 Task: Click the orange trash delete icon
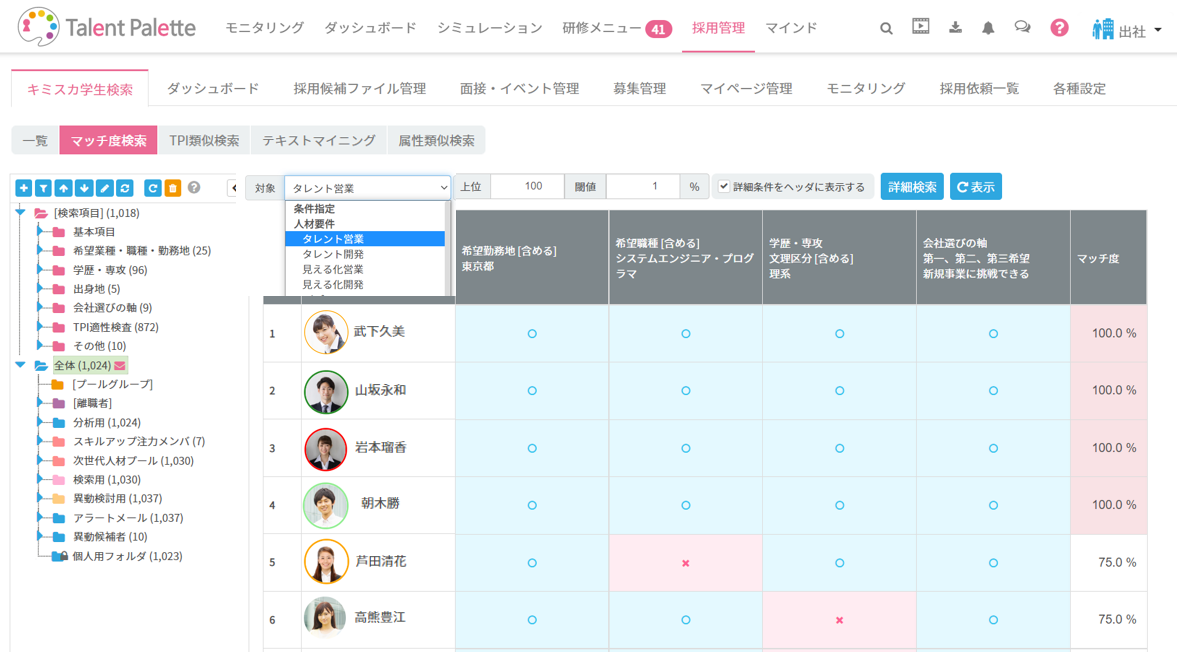[x=173, y=188]
